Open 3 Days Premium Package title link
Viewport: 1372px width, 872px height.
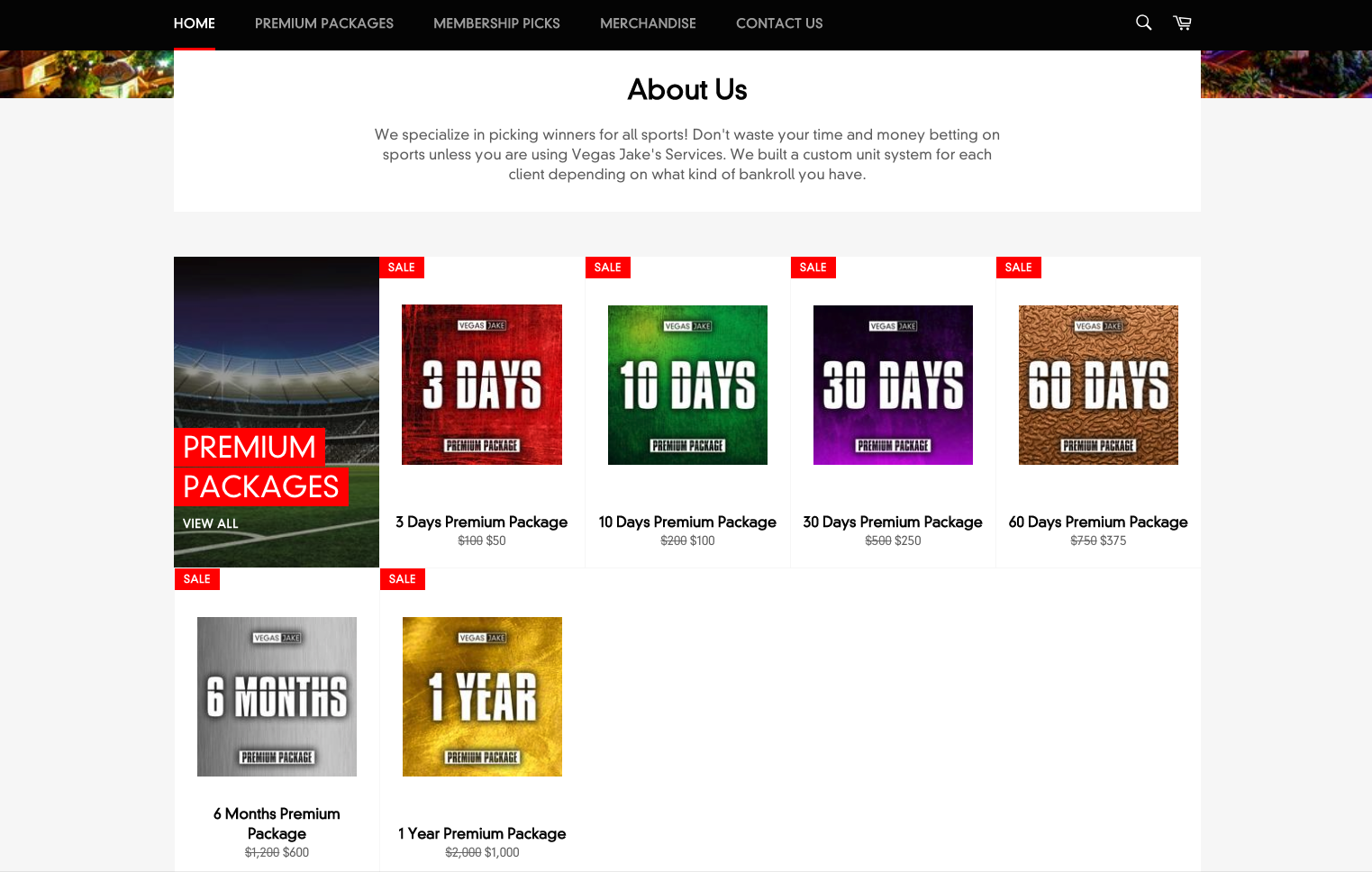[482, 522]
